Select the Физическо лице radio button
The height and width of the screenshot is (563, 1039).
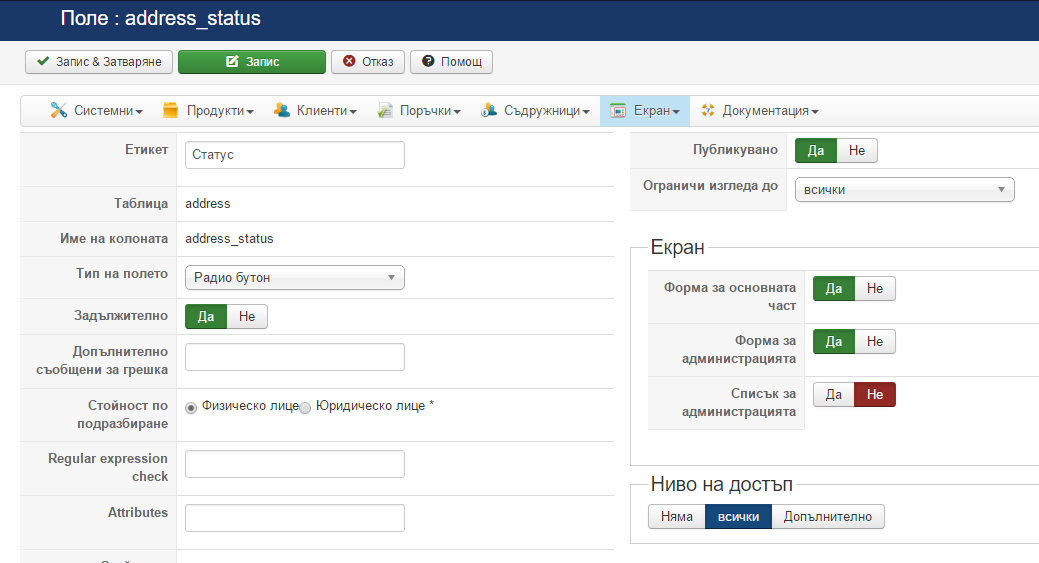(191, 407)
